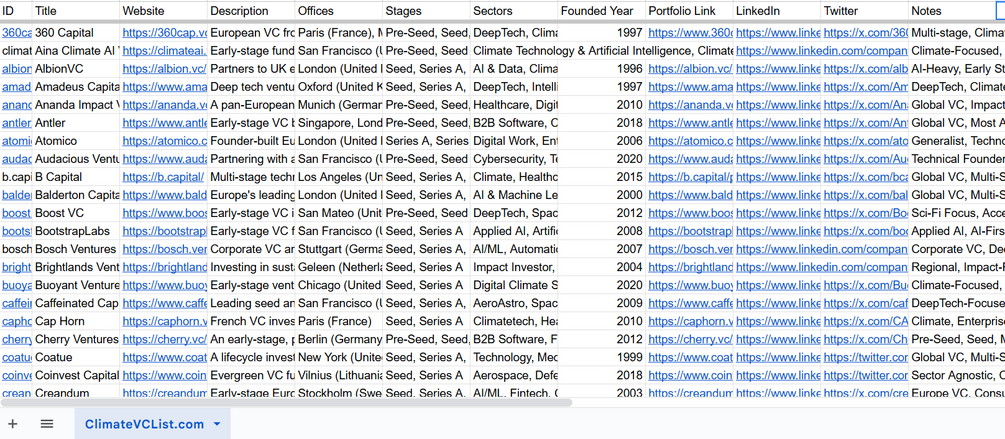Open the Boost VC ID link
This screenshot has height=439, width=1005.
(x=16, y=213)
